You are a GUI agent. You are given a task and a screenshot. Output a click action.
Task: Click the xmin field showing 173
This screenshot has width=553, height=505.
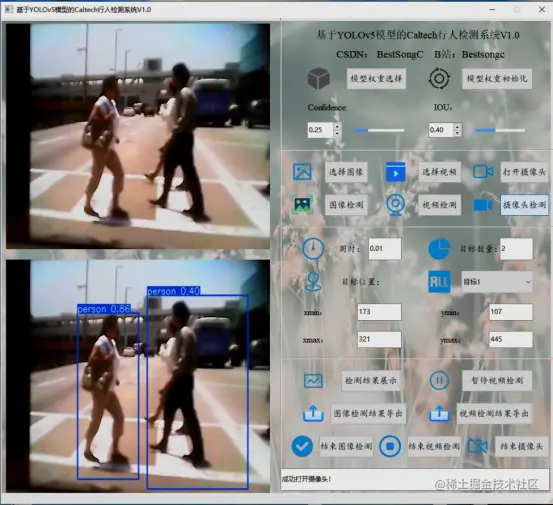379,312
